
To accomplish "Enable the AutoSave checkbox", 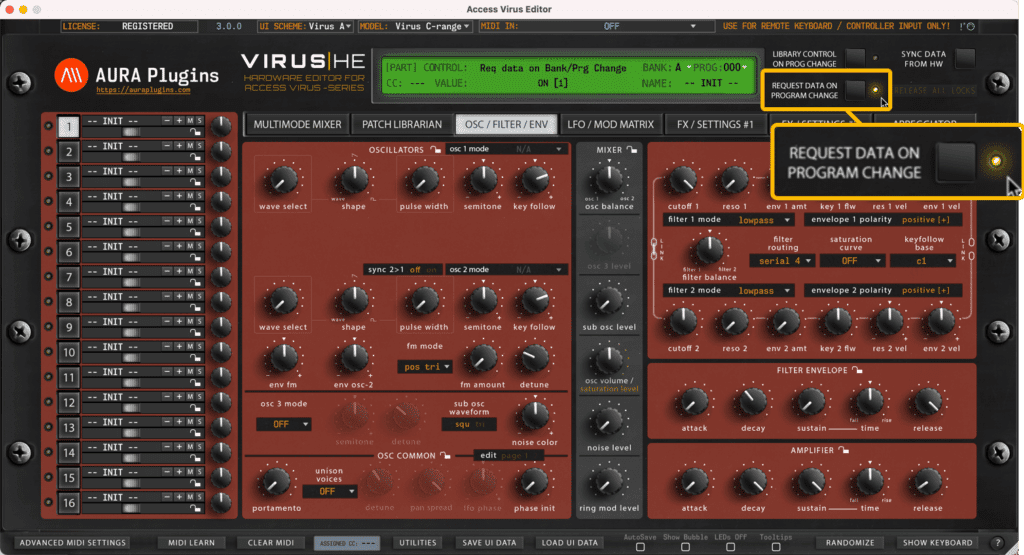I will [x=640, y=547].
